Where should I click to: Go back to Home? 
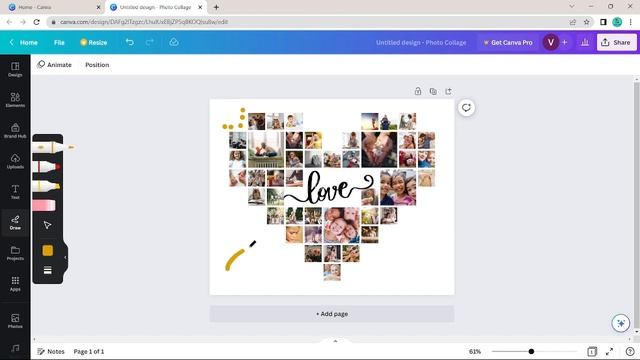tap(24, 42)
